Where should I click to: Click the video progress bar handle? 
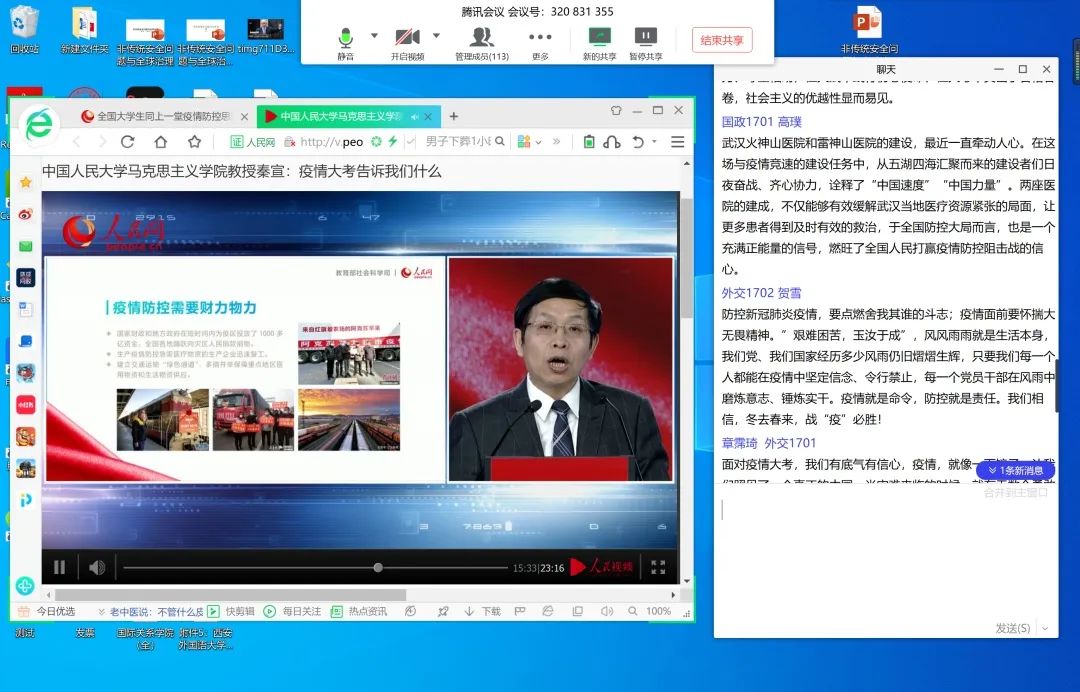[378, 568]
